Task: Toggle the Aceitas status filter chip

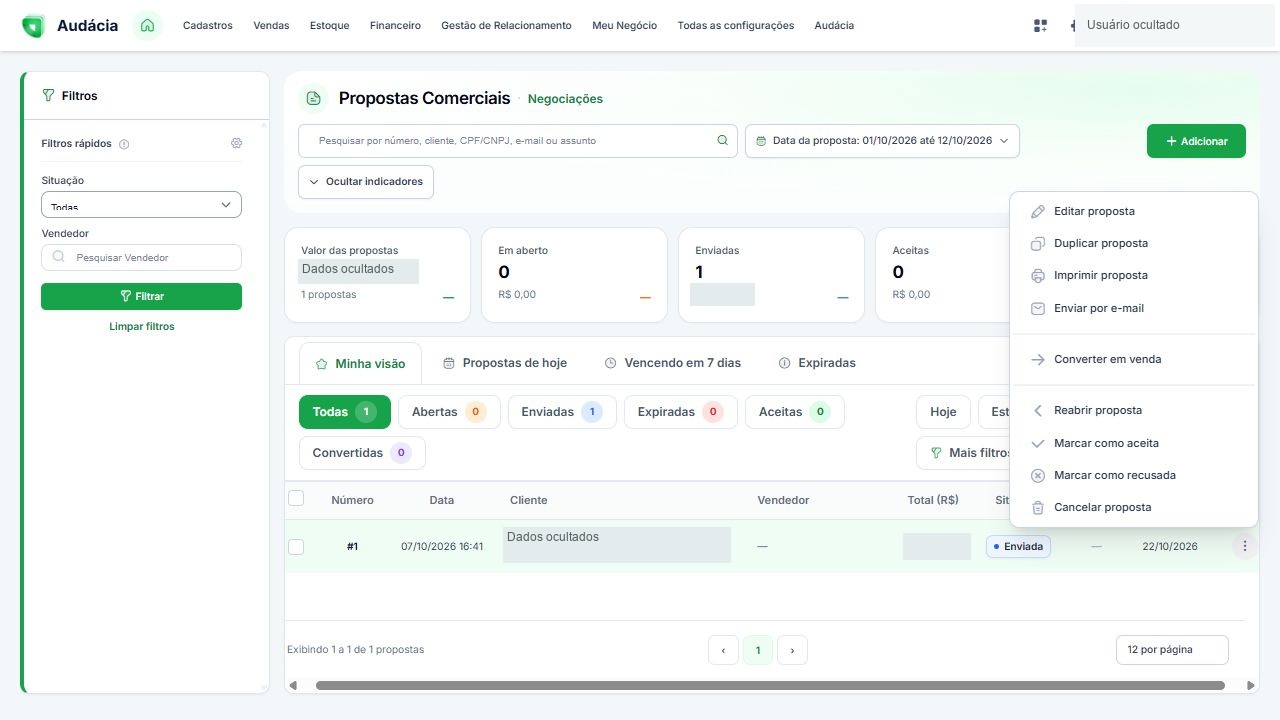Action: tap(795, 412)
